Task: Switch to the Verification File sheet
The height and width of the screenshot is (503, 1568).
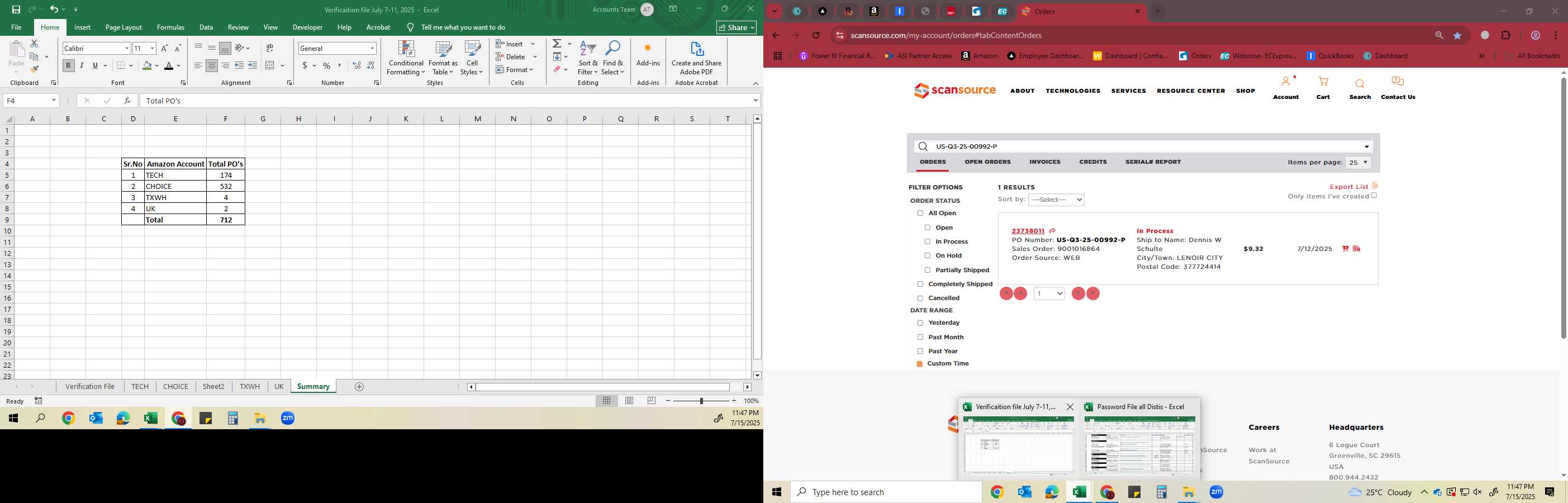Action: pos(90,387)
